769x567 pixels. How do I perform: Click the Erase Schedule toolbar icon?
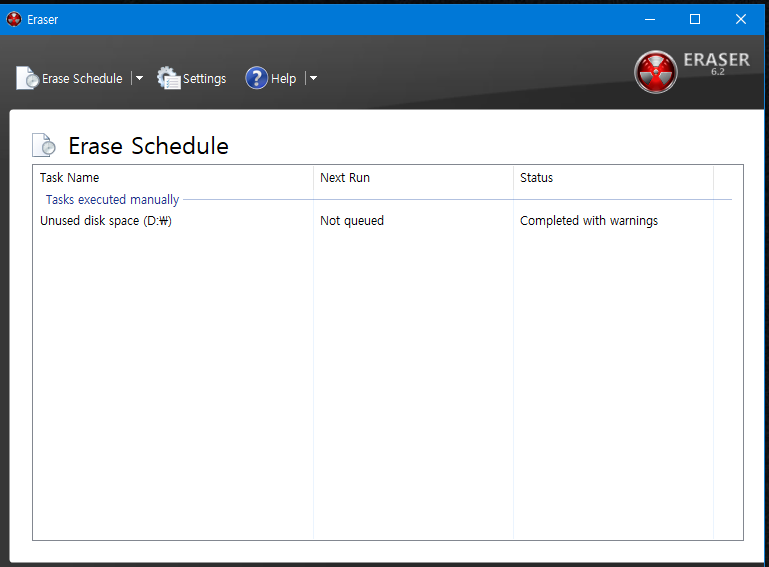pyautogui.click(x=27, y=78)
